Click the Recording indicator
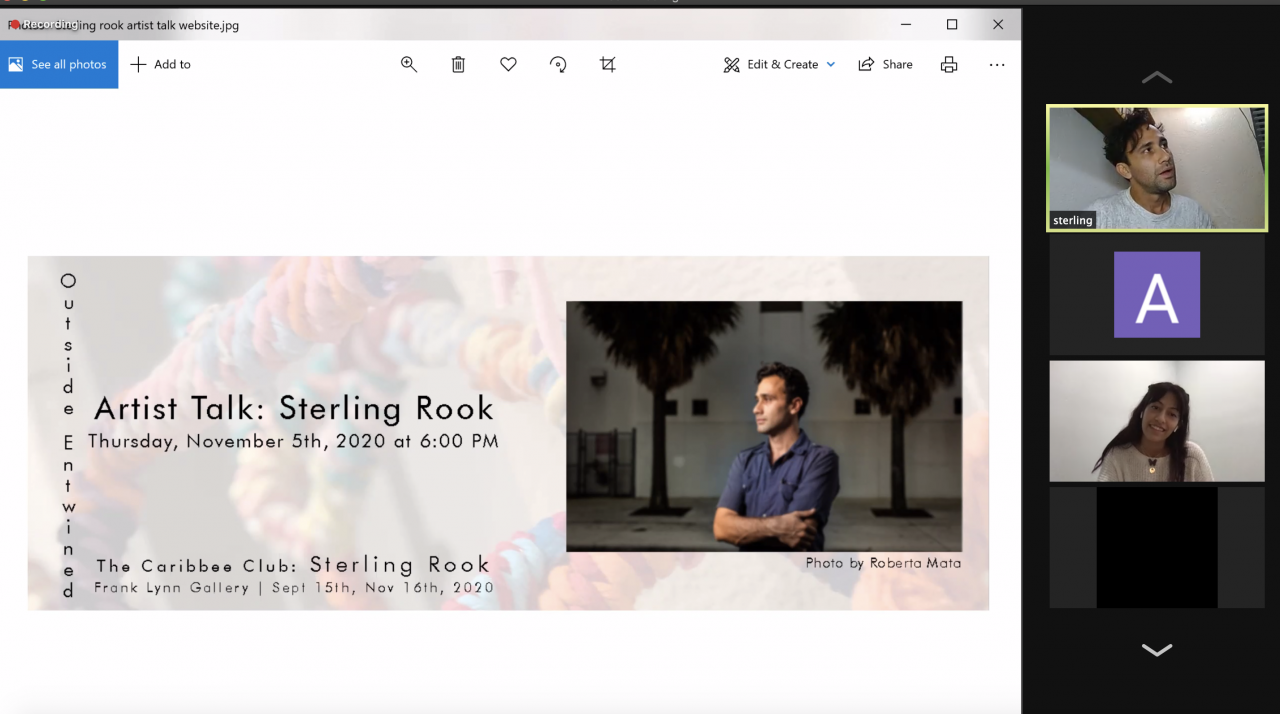 click(x=43, y=24)
